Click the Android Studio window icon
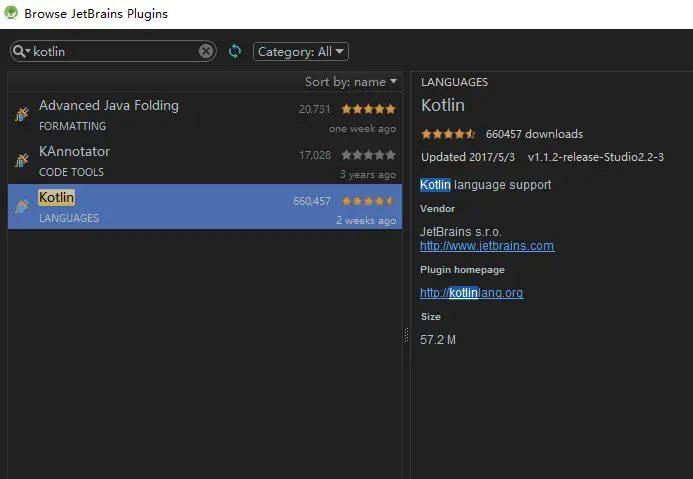This screenshot has height=479, width=693. pos(11,13)
